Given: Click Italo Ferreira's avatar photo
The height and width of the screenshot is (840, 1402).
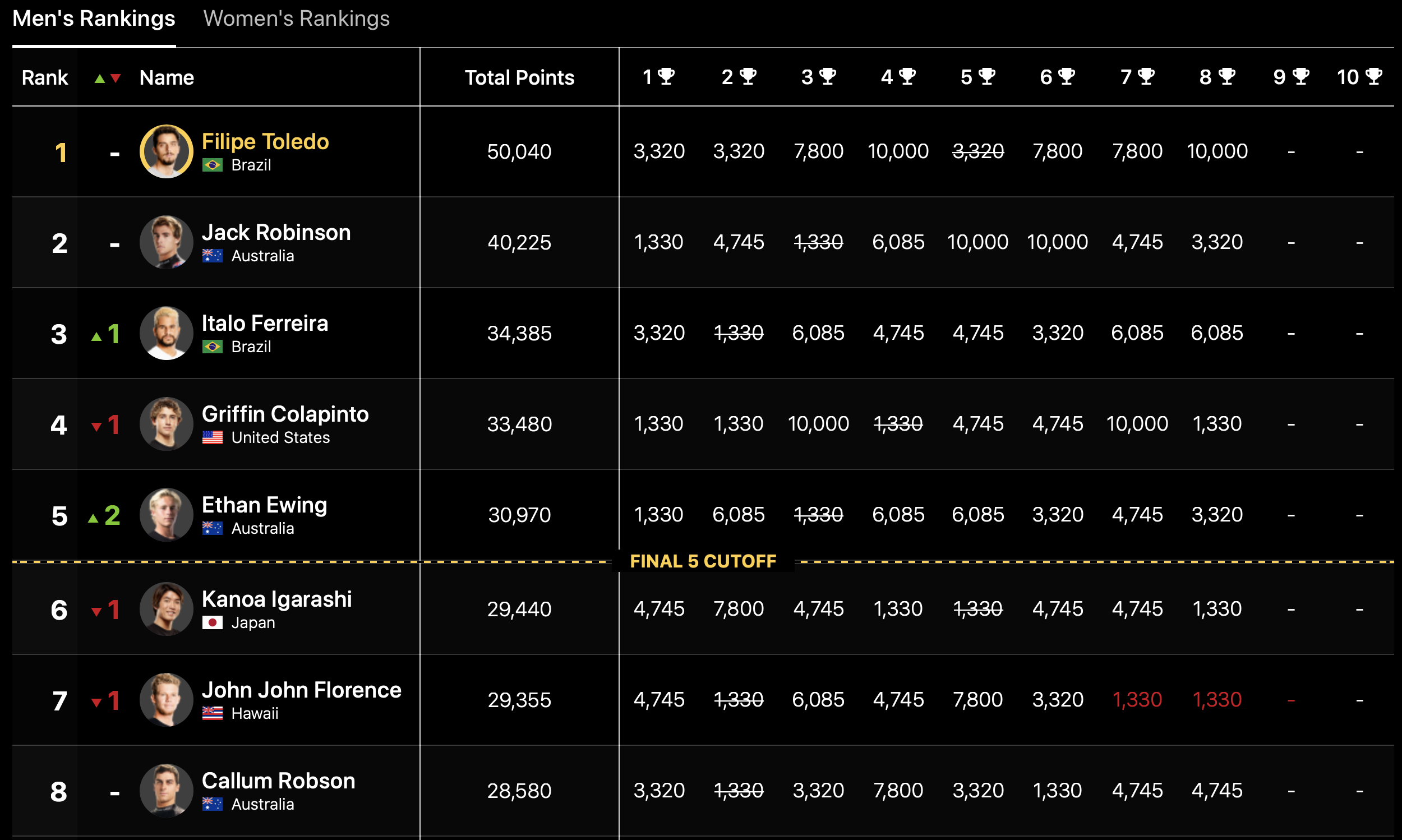Looking at the screenshot, I should (167, 334).
